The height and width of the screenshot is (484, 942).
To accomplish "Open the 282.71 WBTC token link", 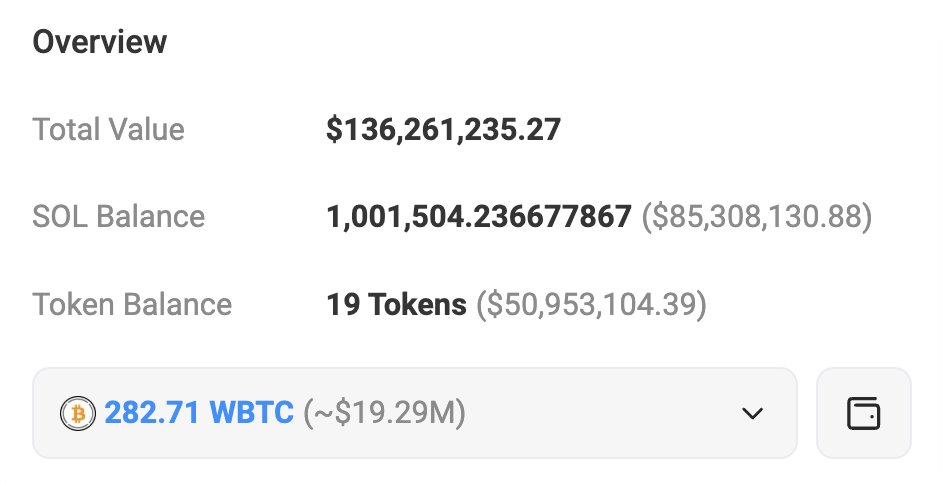I will [x=197, y=413].
